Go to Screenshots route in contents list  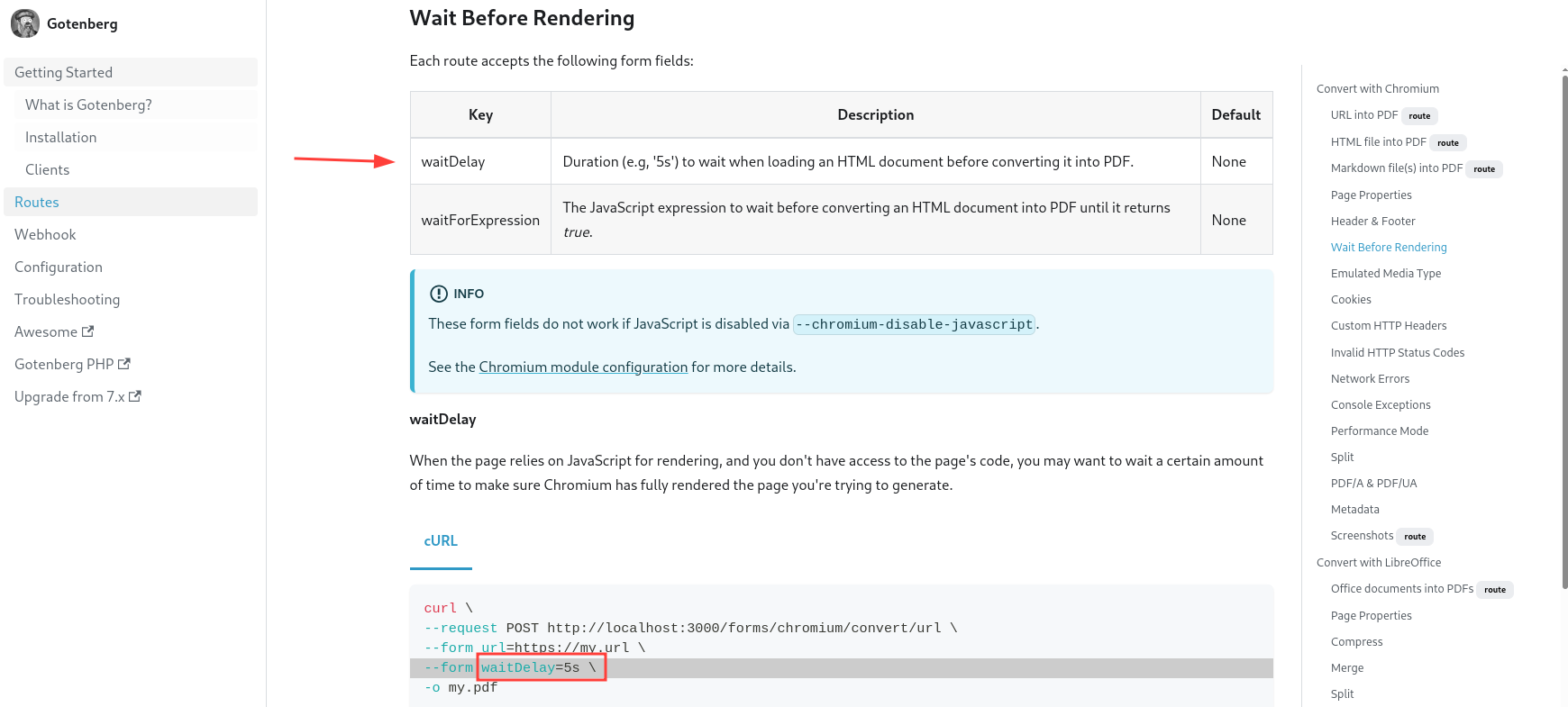(x=1362, y=536)
